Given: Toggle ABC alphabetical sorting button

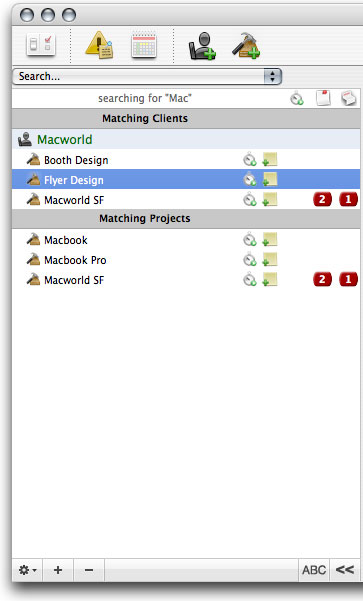Looking at the screenshot, I should tap(314, 570).
